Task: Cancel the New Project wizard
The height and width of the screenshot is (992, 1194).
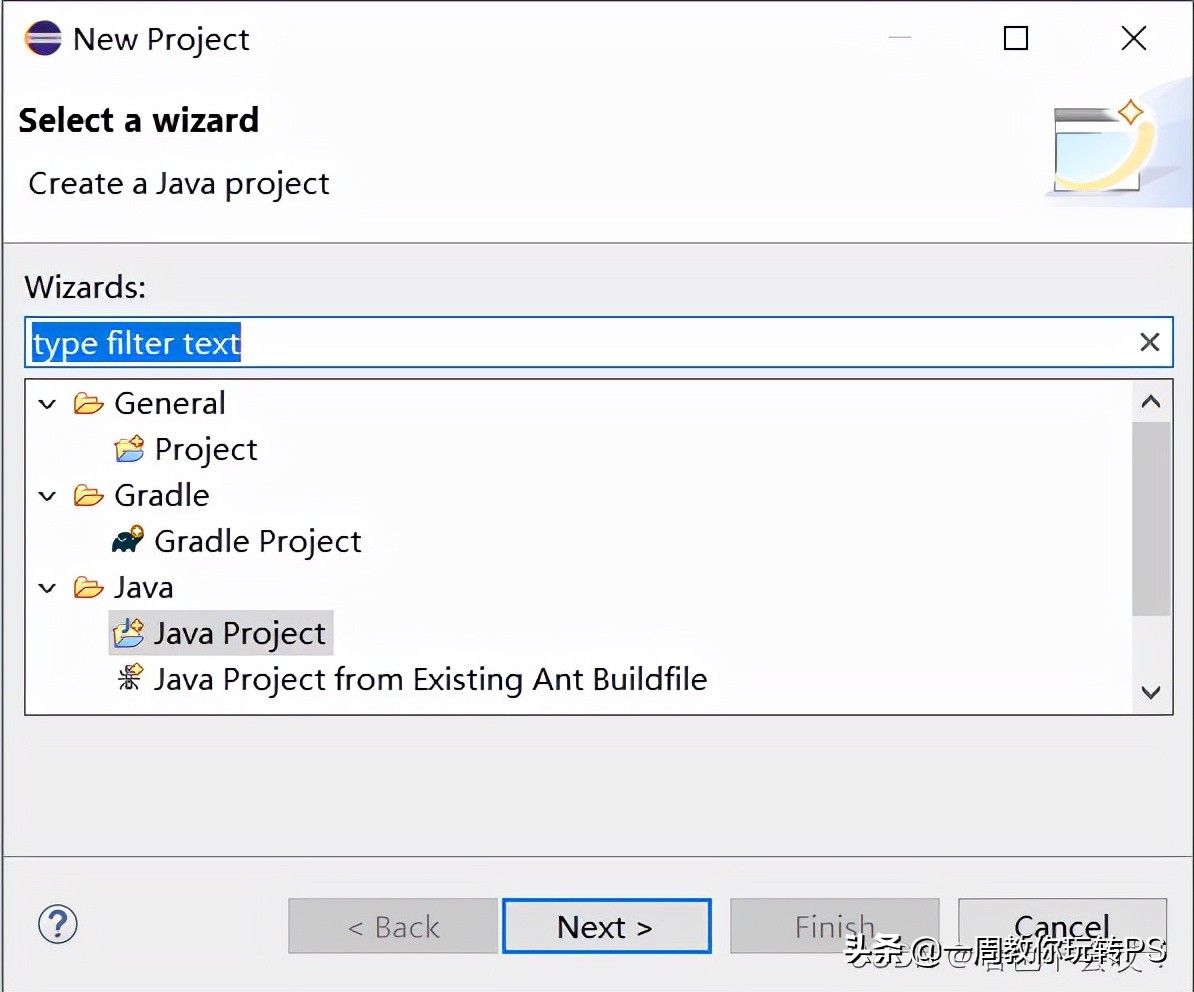Action: point(1062,926)
